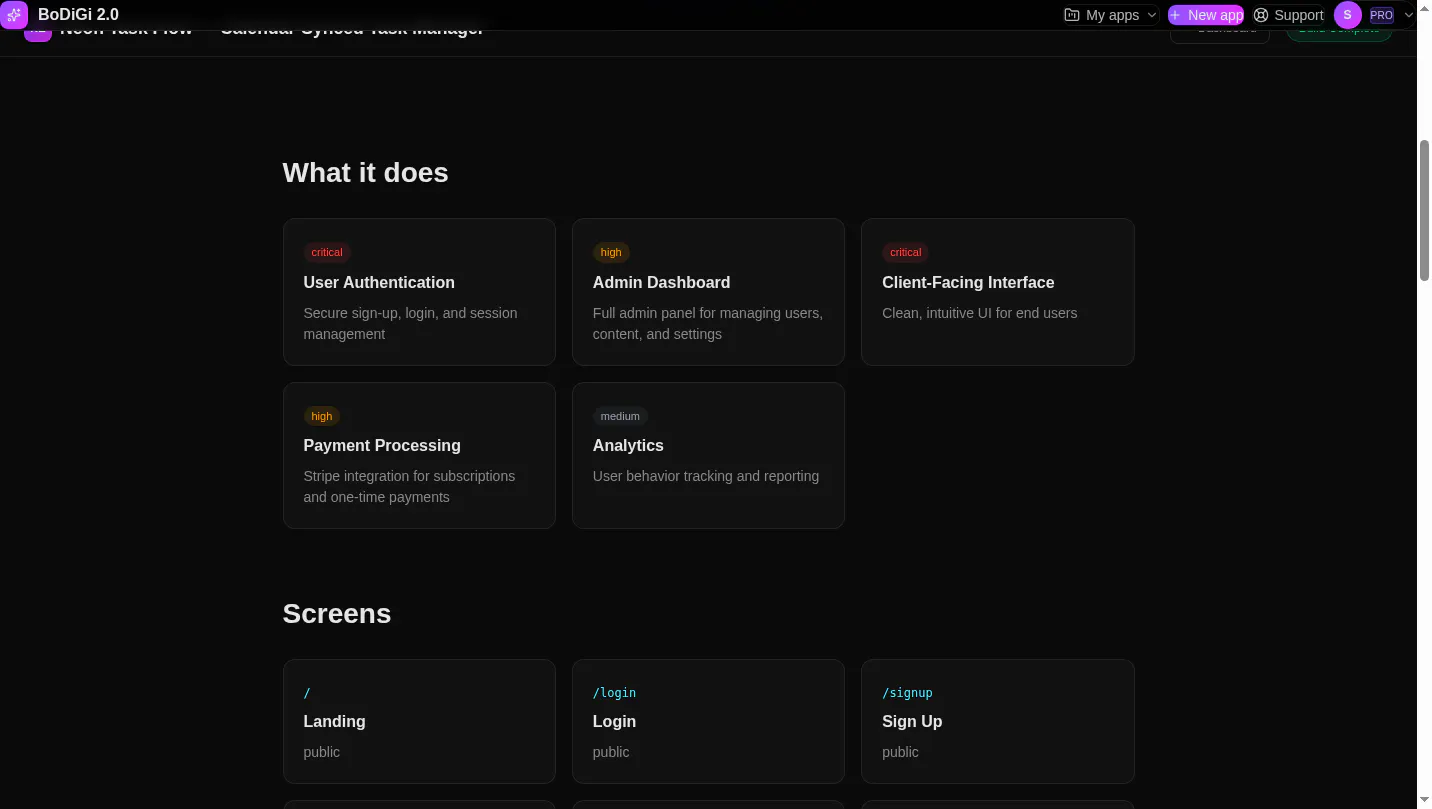The image size is (1432, 809).
Task: Open the Landing screen card
Action: tap(419, 721)
